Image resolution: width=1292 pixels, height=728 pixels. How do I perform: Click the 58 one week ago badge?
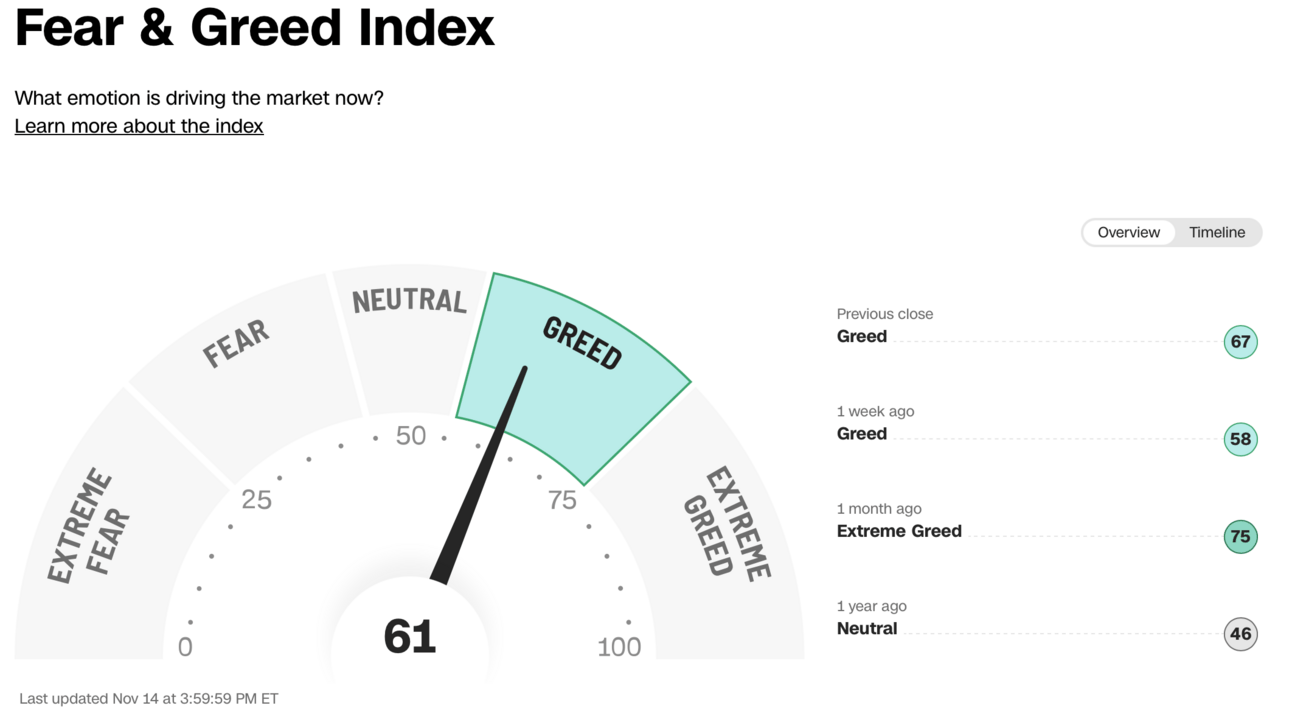(x=1240, y=439)
